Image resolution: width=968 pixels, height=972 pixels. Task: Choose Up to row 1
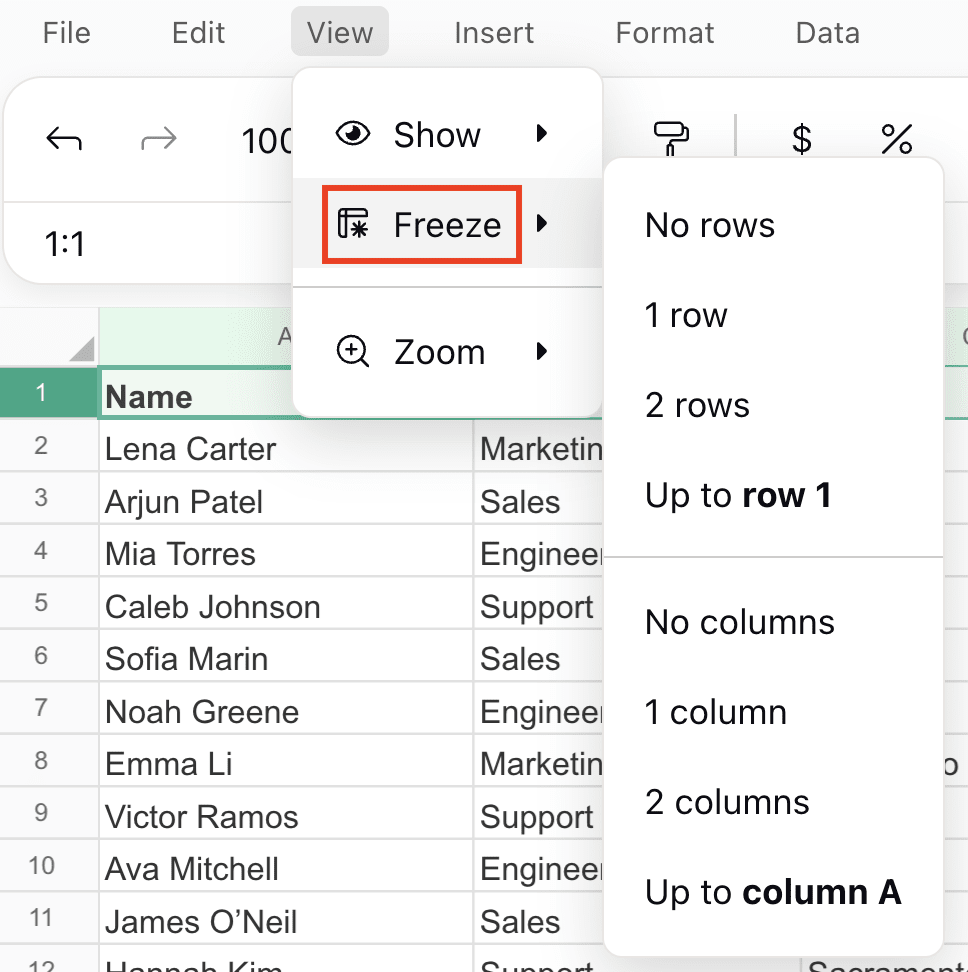(x=737, y=495)
